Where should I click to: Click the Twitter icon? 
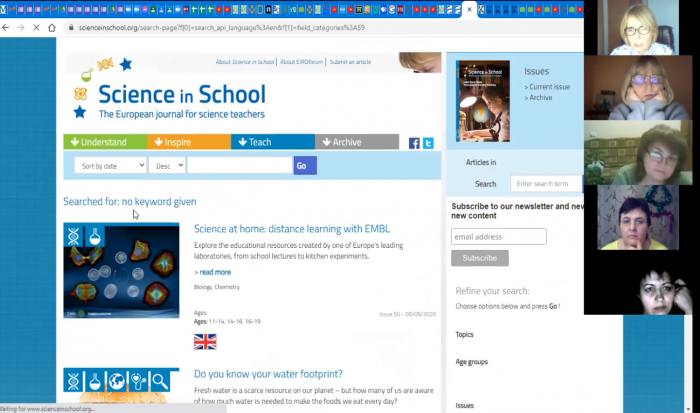pos(428,143)
